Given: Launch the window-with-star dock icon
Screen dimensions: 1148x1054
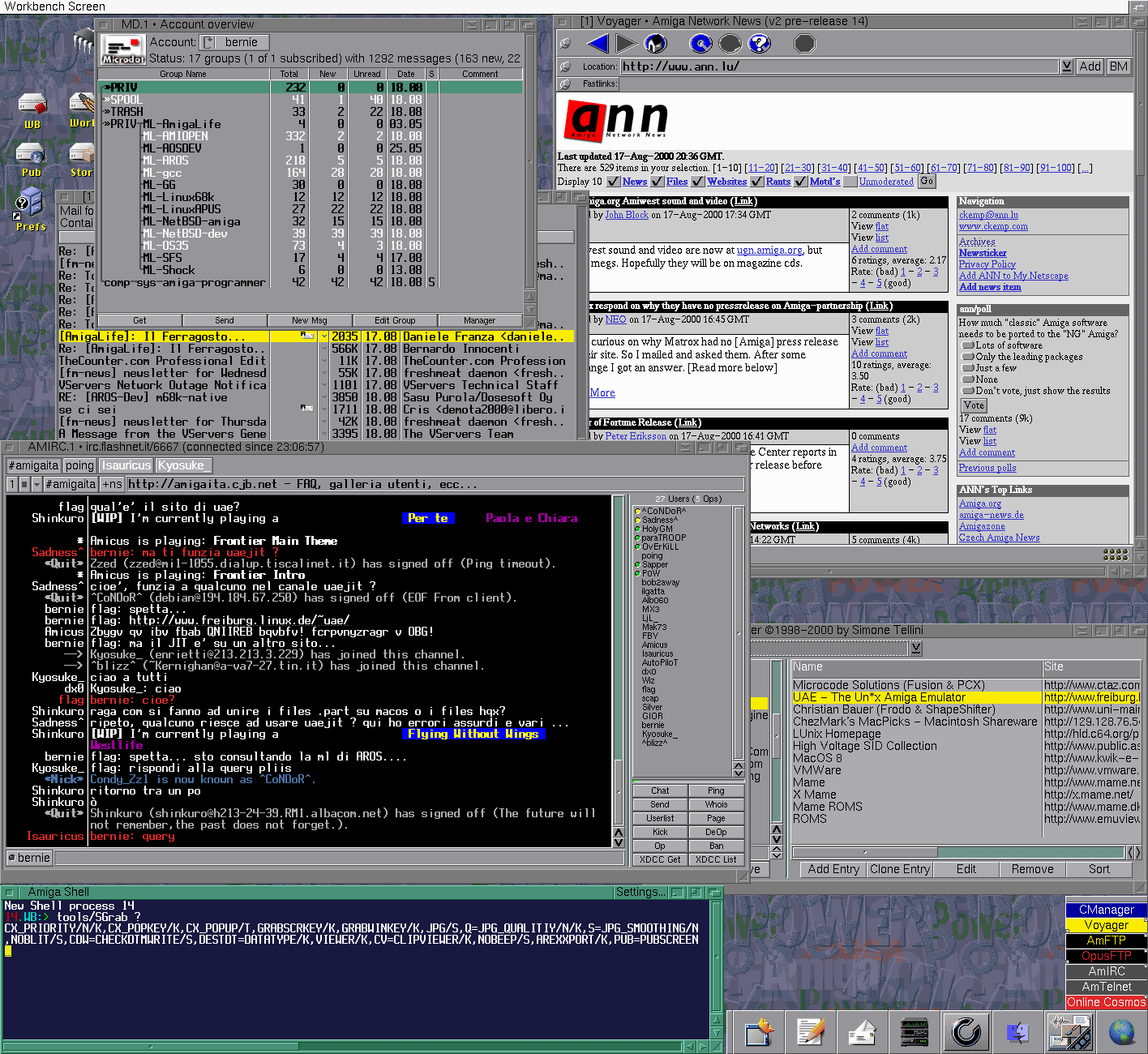Looking at the screenshot, I should (x=760, y=1032).
